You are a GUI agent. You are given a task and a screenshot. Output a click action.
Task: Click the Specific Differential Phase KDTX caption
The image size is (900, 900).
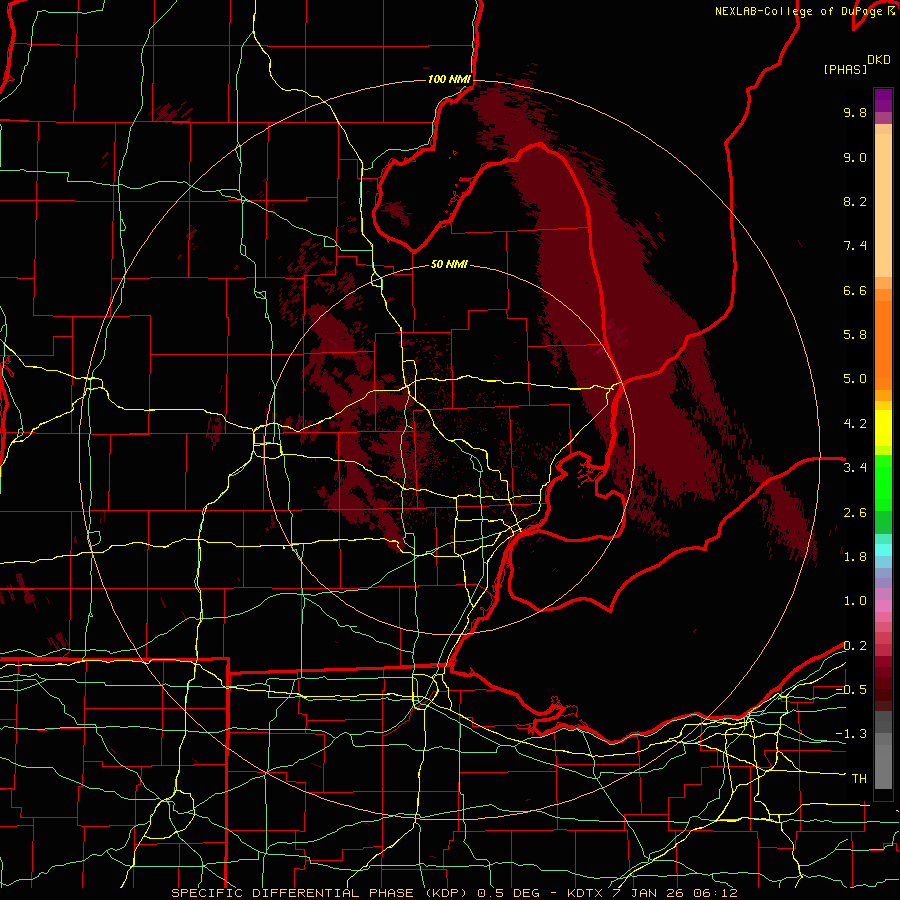[455, 893]
